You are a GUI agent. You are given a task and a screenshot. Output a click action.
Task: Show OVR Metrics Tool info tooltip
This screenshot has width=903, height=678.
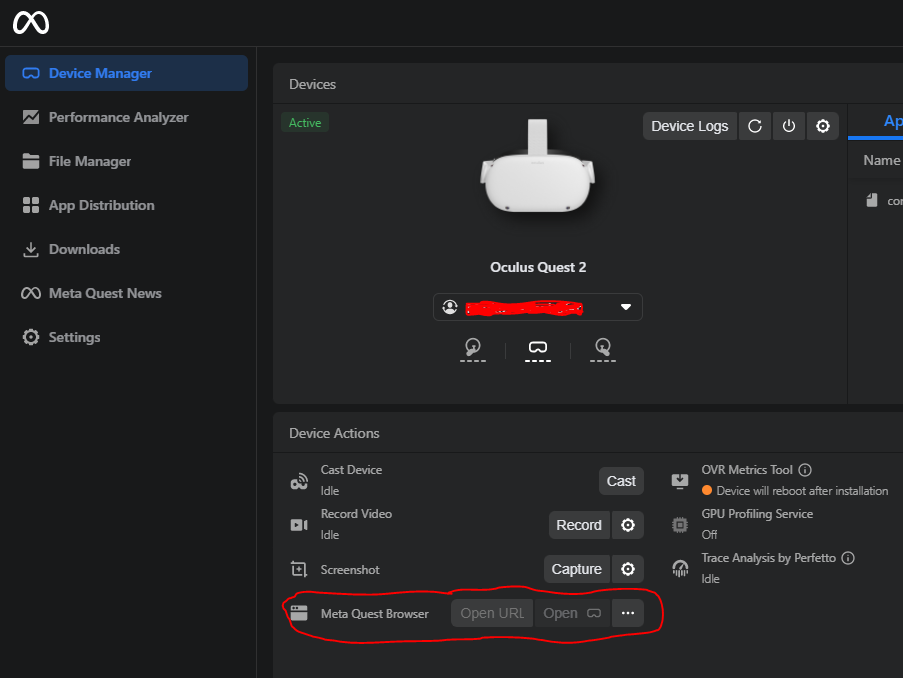[805, 470]
